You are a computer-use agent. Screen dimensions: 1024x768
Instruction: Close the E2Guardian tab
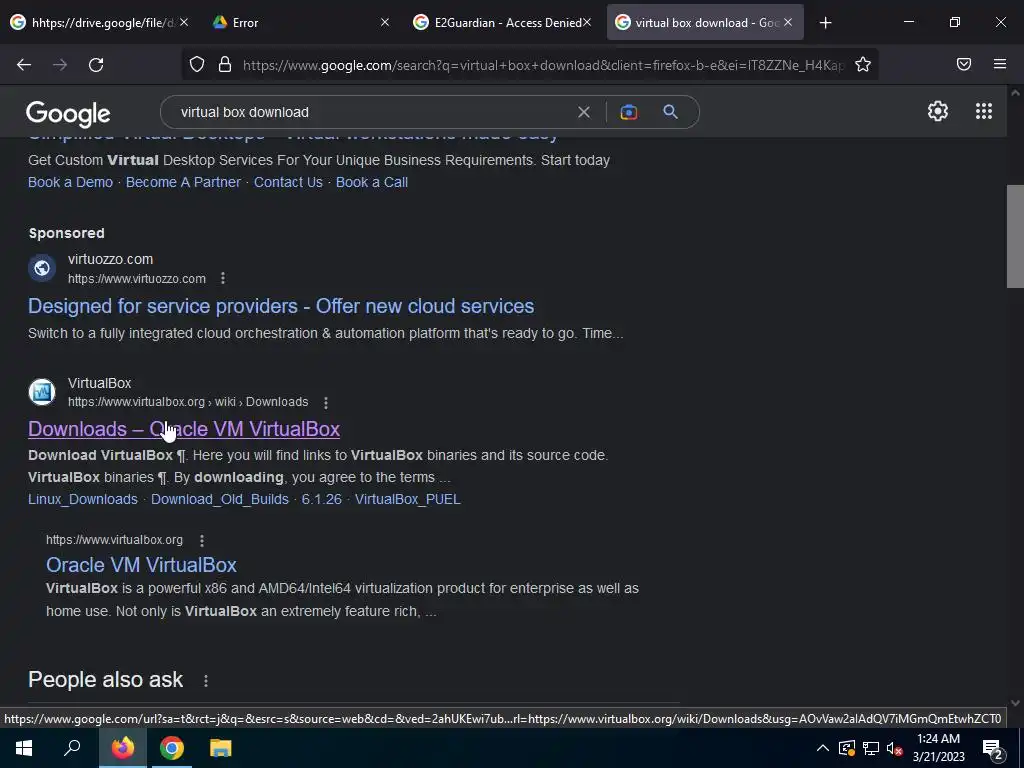point(586,22)
